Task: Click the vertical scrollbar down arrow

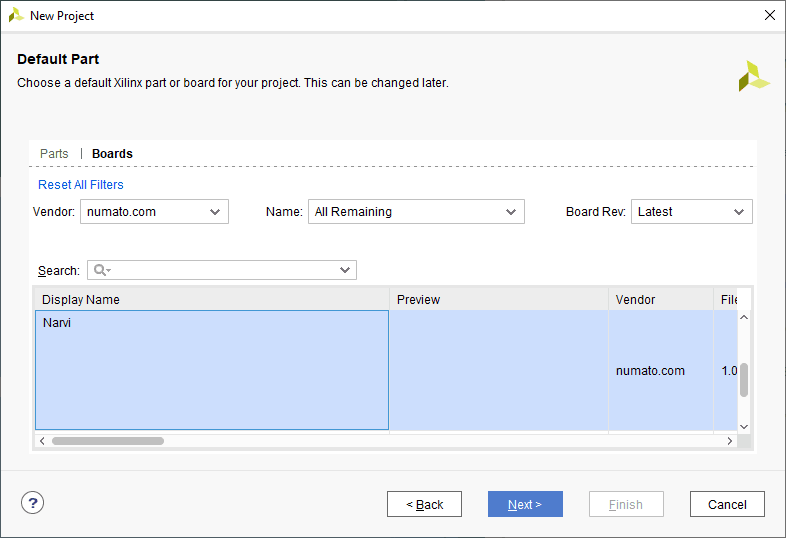Action: click(x=743, y=426)
